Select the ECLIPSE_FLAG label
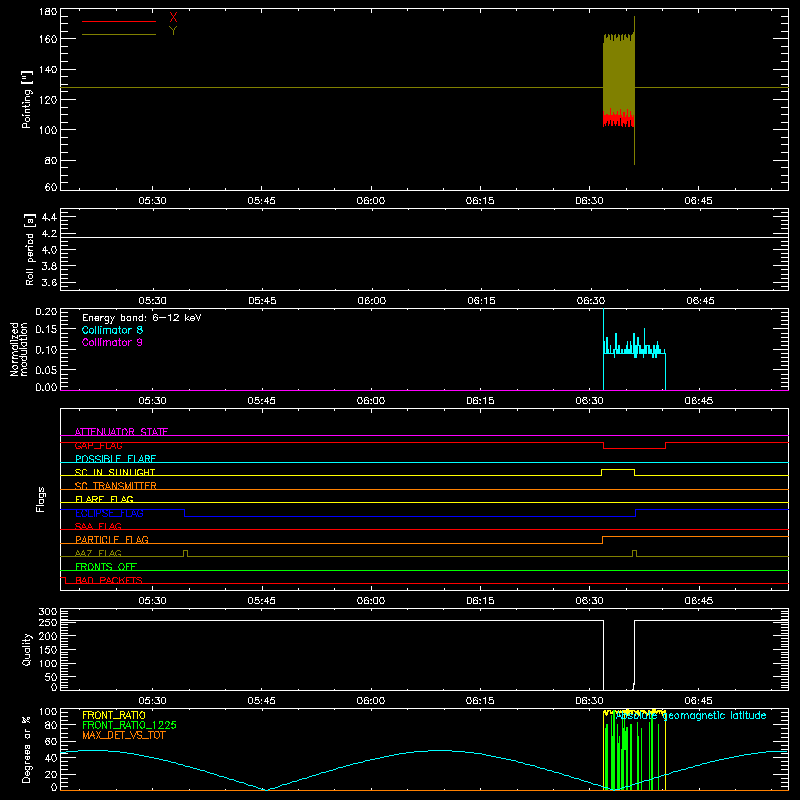Viewport: 800px width, 800px height. [x=109, y=513]
